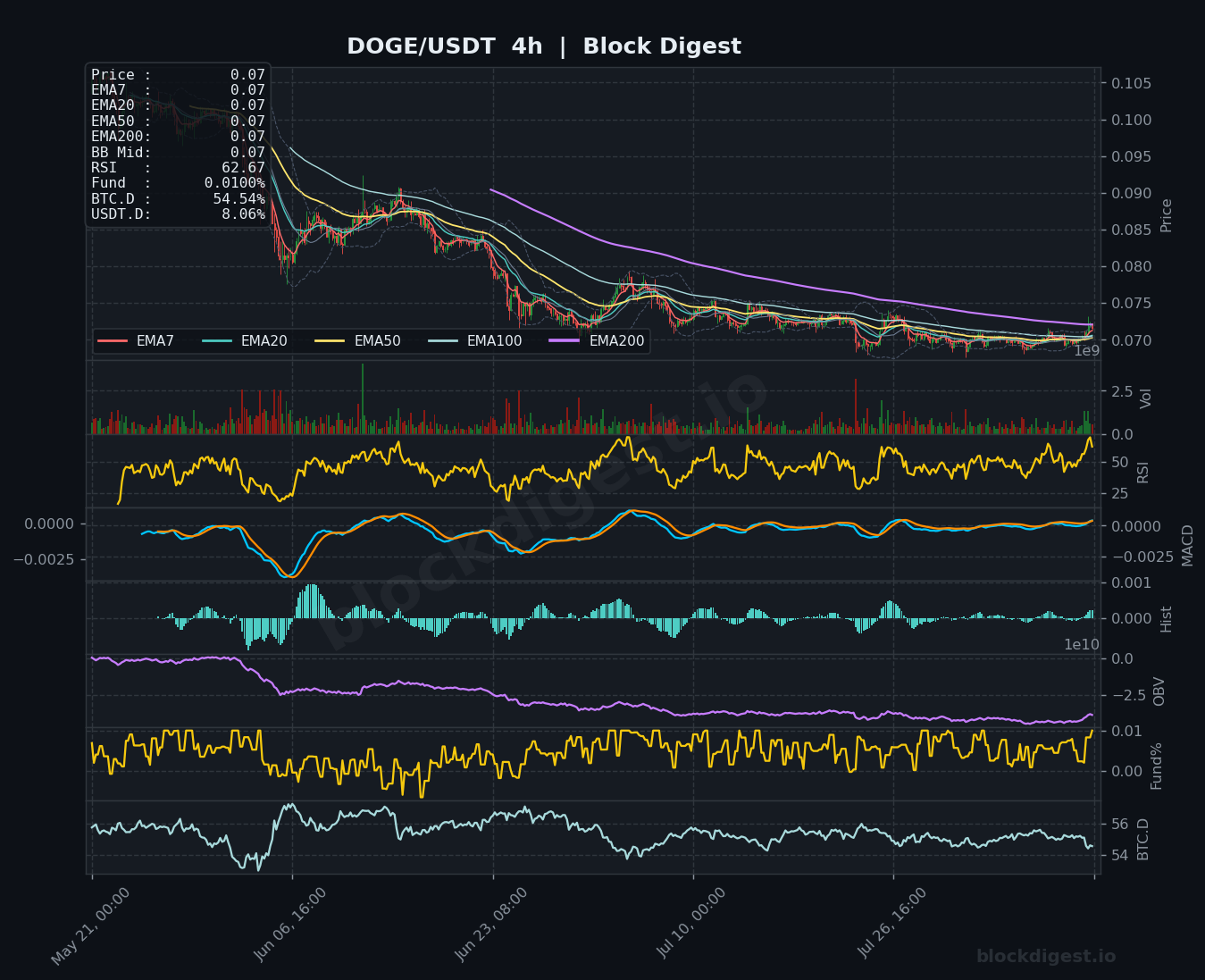Click the EMA20 legend label

[x=264, y=341]
